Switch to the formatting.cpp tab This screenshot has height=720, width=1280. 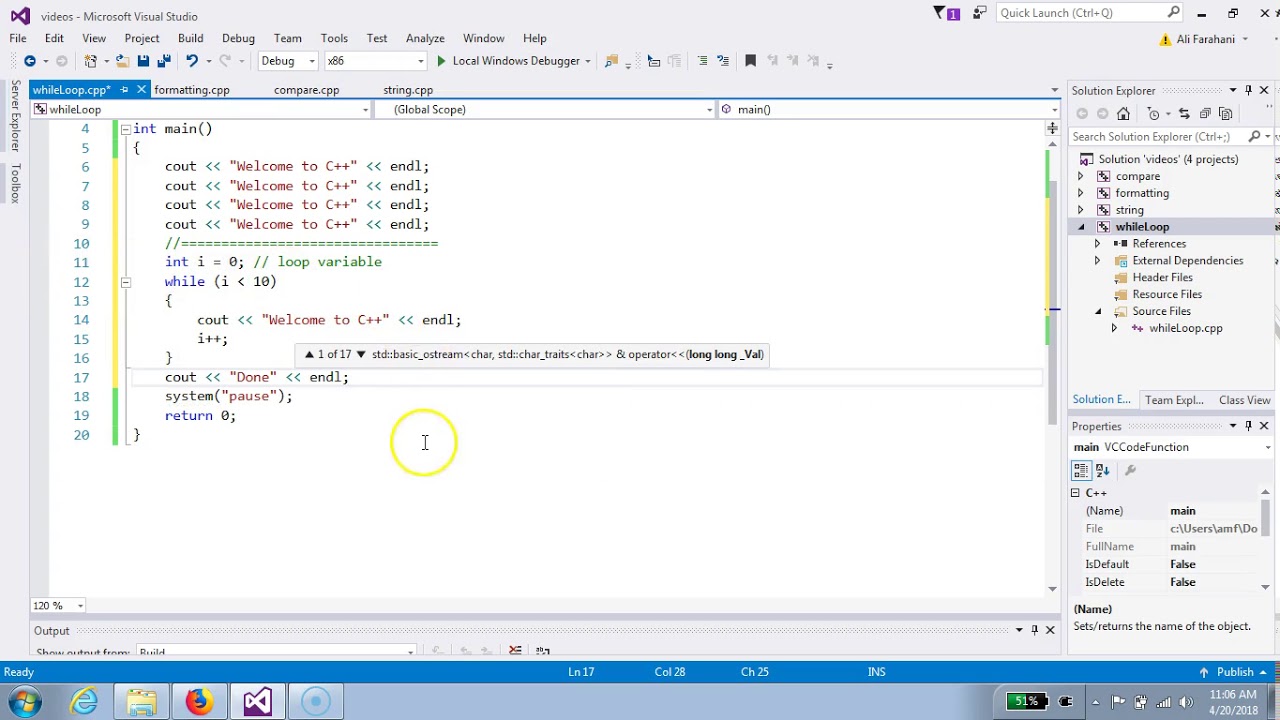(192, 90)
